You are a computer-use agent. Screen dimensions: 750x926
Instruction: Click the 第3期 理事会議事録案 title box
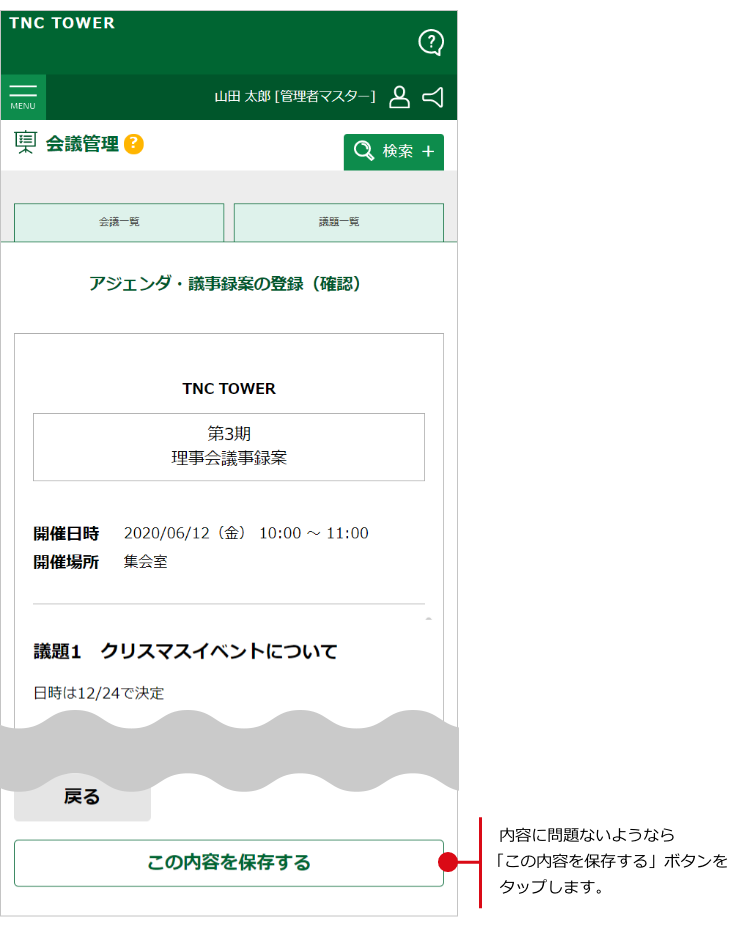pos(228,447)
